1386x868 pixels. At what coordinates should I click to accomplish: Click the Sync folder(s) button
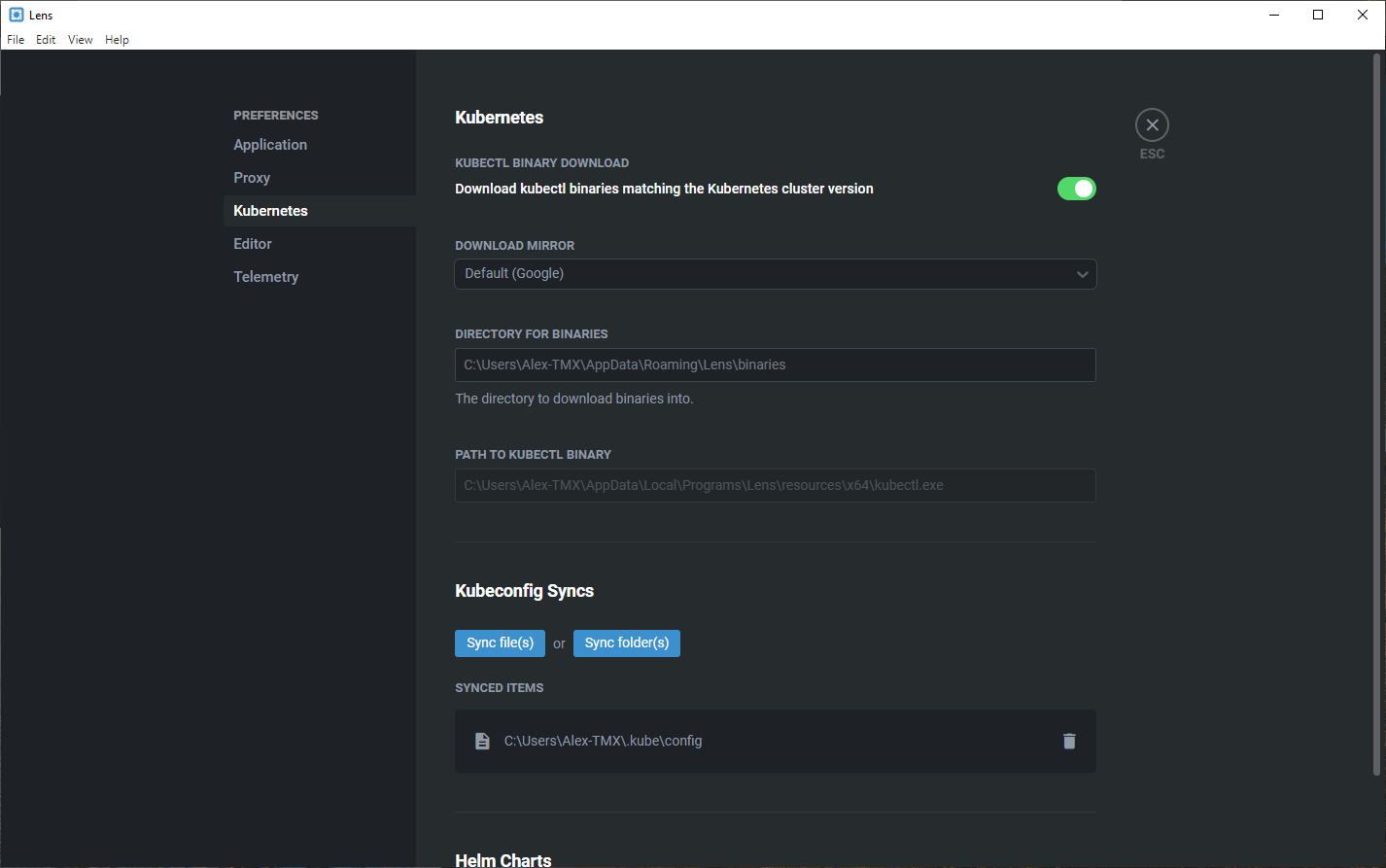[x=627, y=643]
